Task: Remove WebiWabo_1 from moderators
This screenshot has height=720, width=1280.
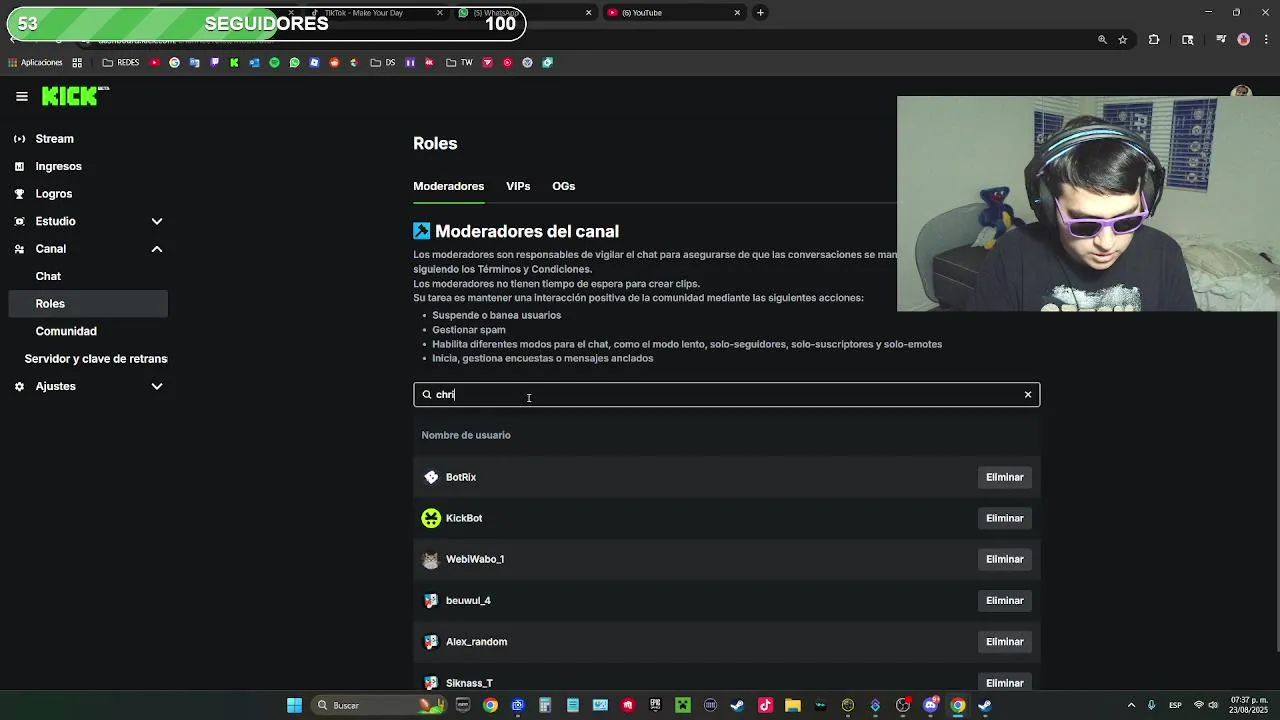Action: pyautogui.click(x=1004, y=559)
